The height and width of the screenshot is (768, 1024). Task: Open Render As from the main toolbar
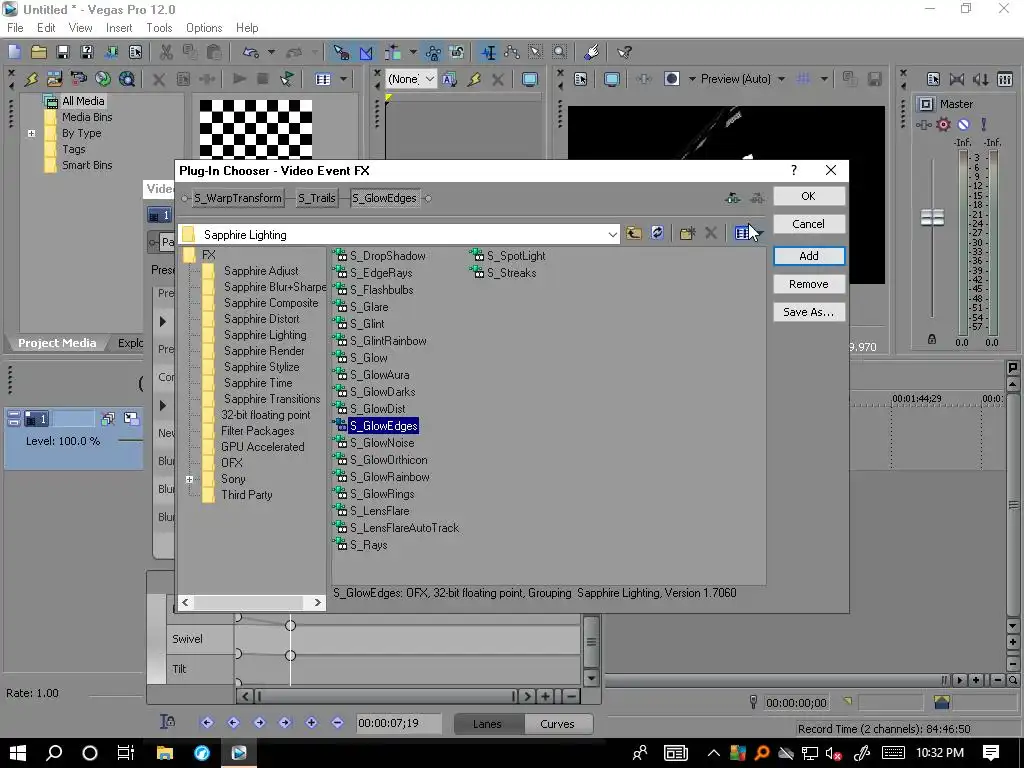tap(111, 52)
